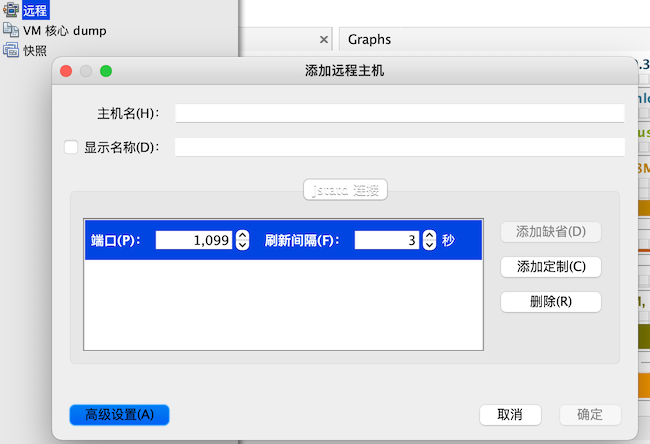650x444 pixels.
Task: Click into the 端口(P) number field
Action: [194, 240]
